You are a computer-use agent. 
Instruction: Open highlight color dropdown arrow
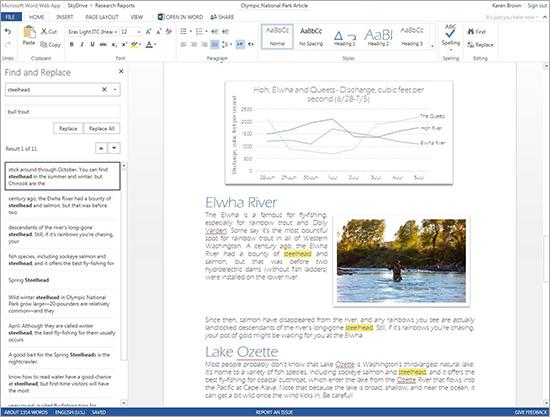point(140,45)
